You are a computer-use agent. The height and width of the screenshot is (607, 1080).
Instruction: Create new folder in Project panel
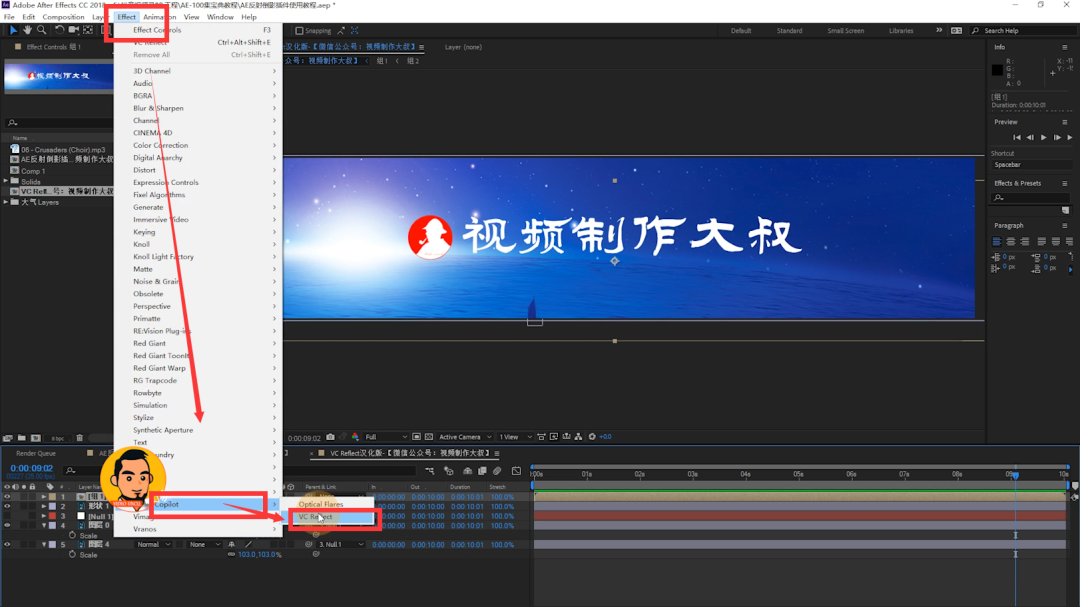22,438
